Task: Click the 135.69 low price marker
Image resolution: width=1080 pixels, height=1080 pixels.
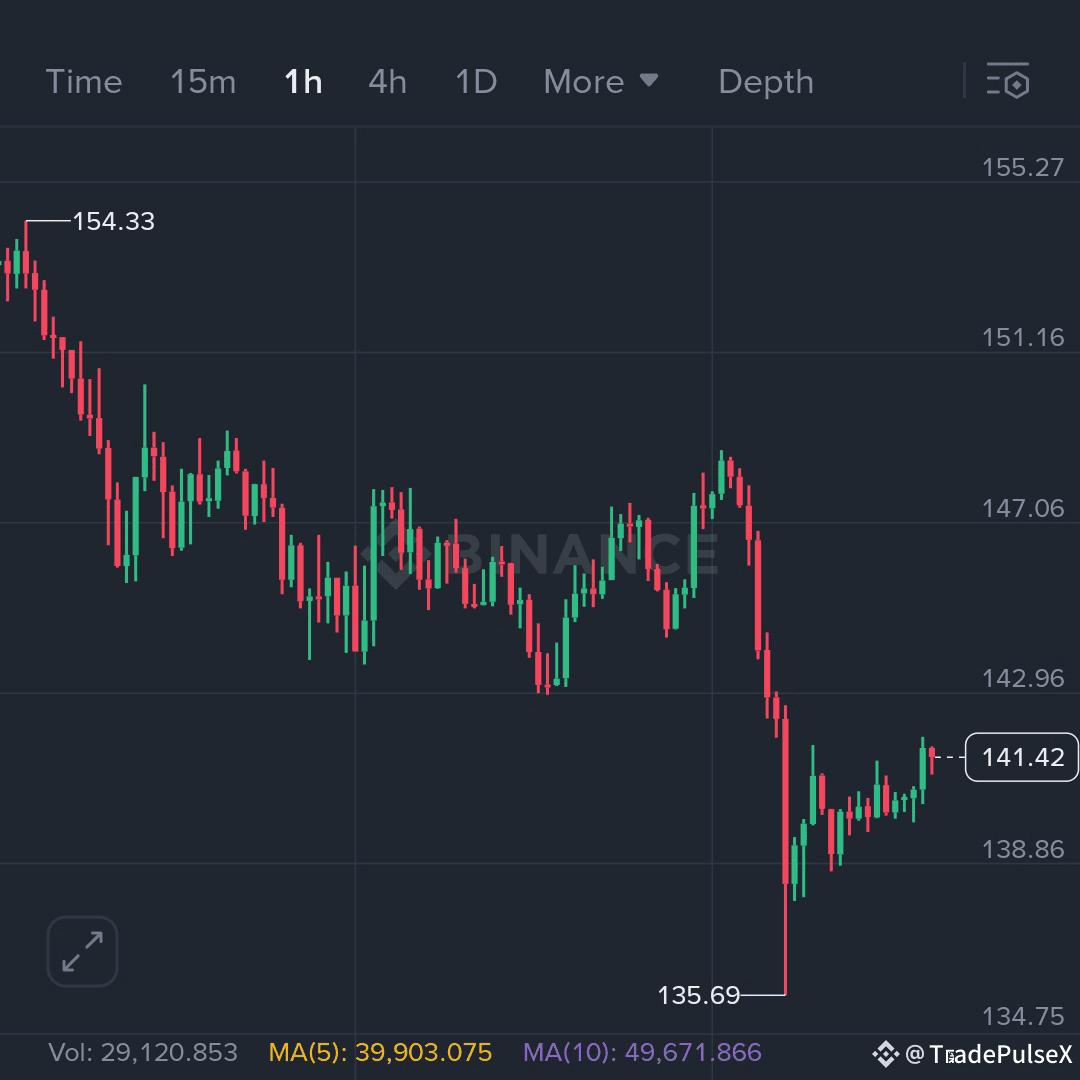Action: pyautogui.click(x=698, y=995)
